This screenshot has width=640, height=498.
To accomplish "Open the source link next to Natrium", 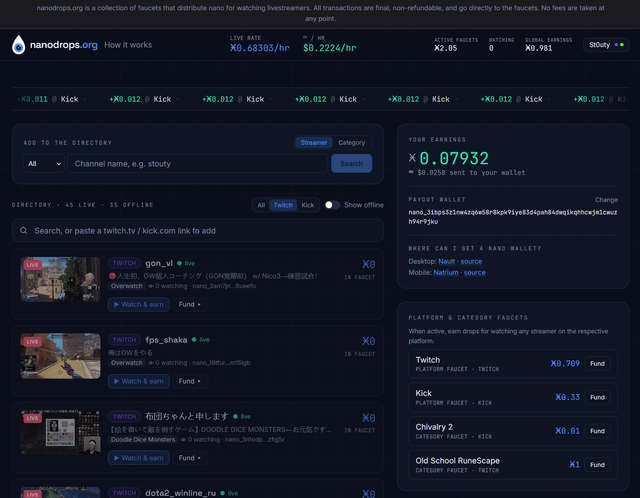I will pos(475,272).
